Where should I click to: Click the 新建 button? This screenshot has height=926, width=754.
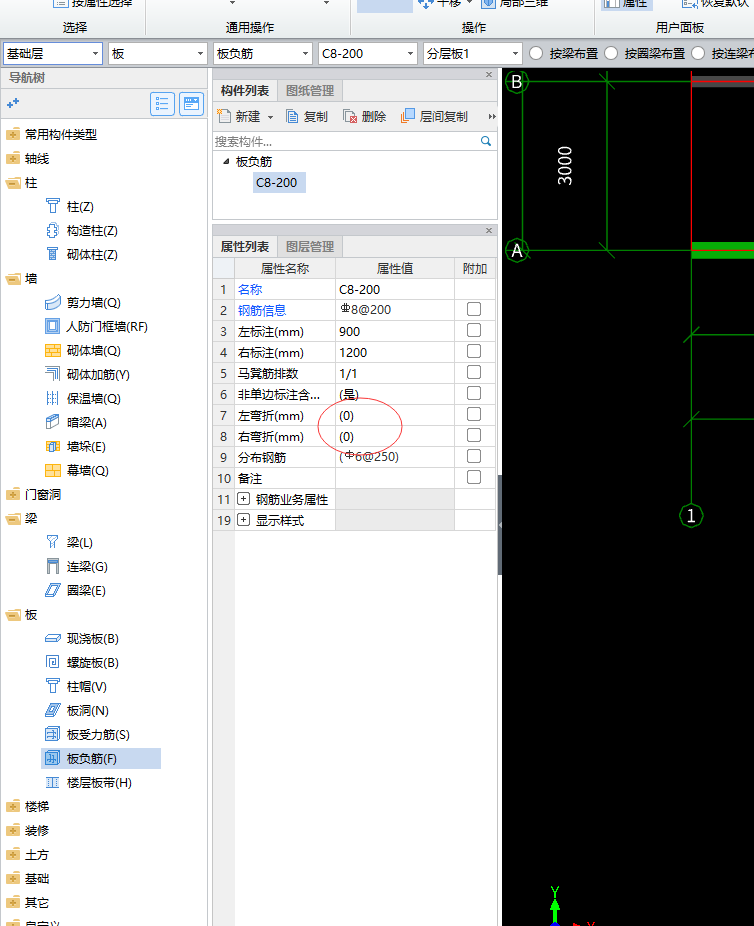coord(239,116)
